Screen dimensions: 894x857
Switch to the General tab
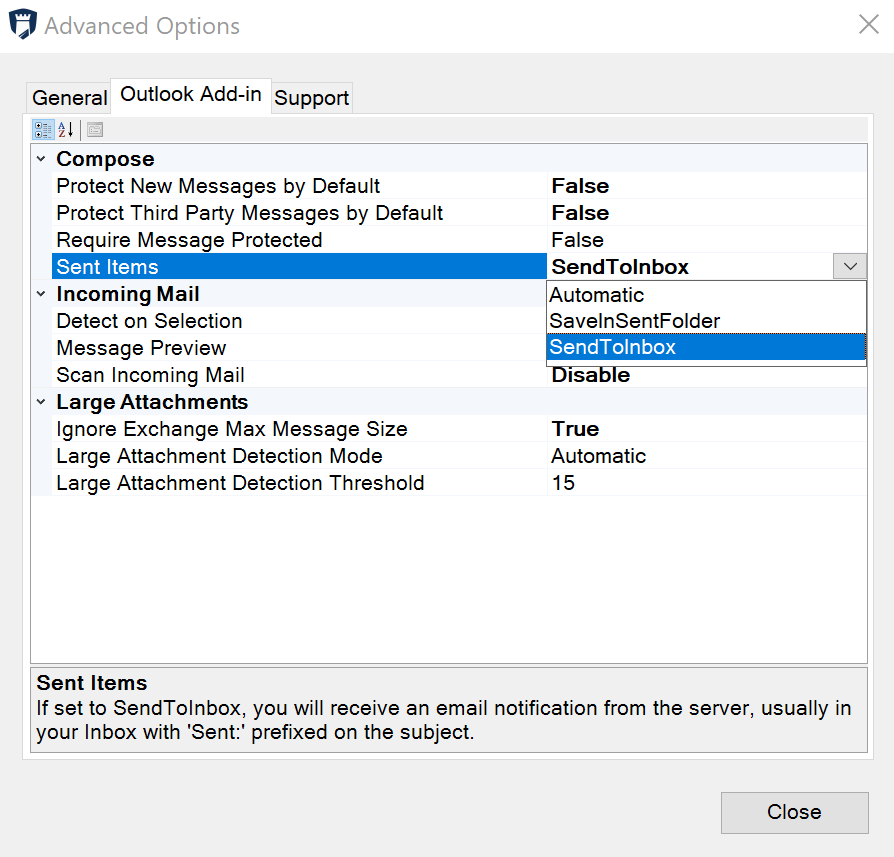[x=68, y=97]
